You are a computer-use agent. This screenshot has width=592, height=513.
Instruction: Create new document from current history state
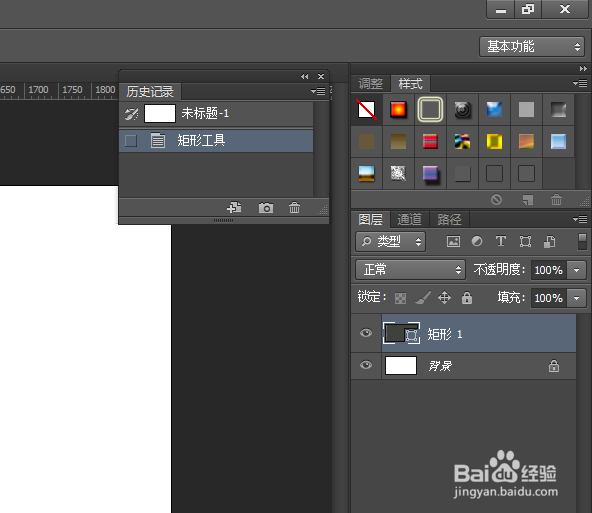click(234, 208)
